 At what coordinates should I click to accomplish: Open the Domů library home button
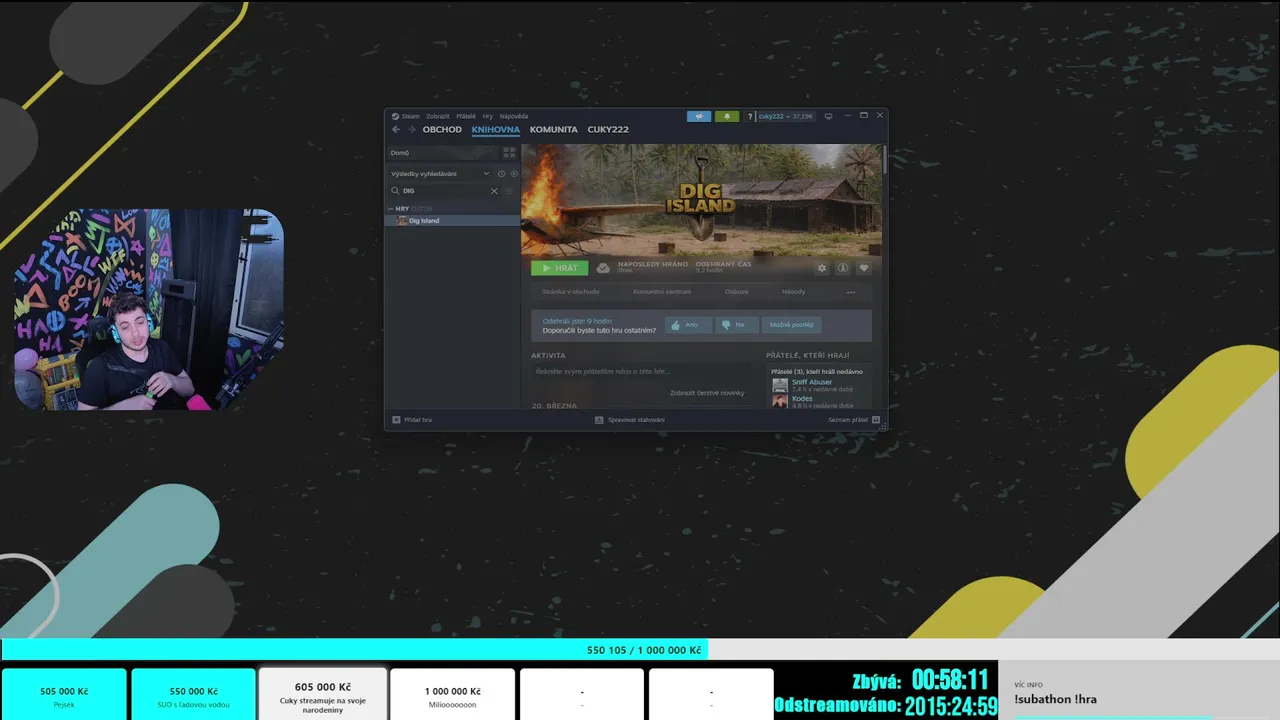coord(443,153)
